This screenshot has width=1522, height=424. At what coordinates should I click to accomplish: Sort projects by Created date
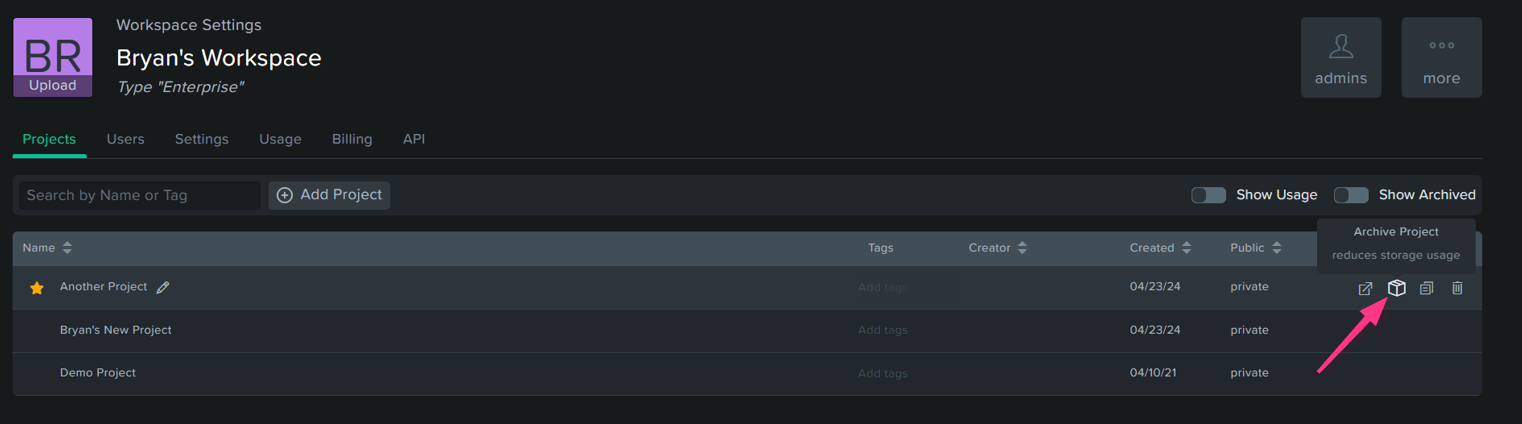coord(1160,248)
